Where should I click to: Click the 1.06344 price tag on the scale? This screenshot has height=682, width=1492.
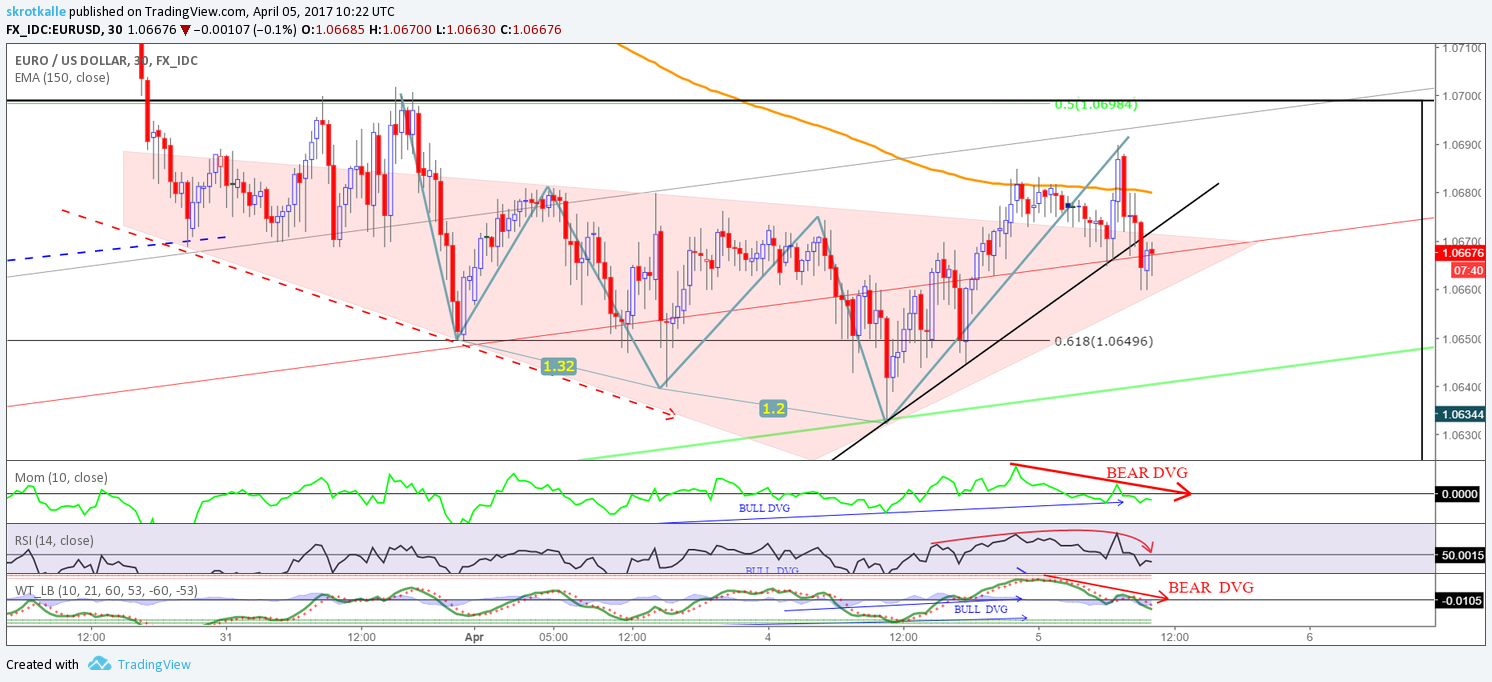point(1463,413)
